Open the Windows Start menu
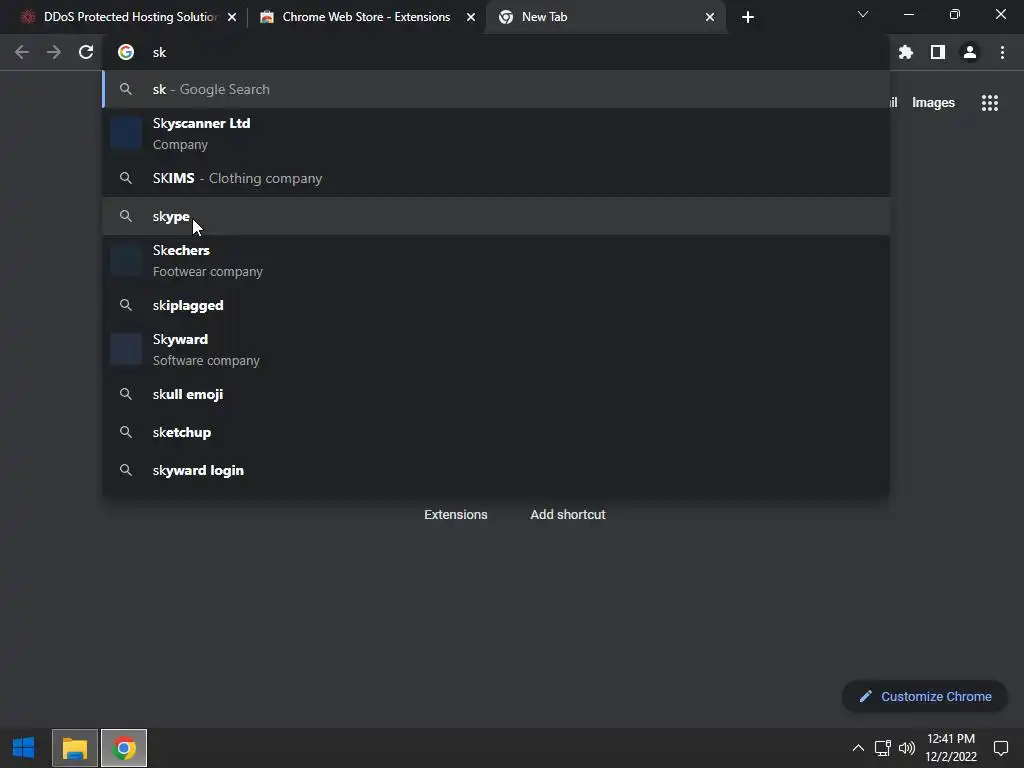This screenshot has width=1024, height=768. point(24,748)
